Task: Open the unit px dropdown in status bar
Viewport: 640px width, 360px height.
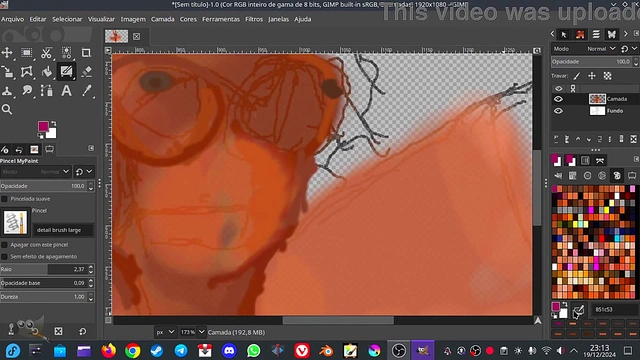Action: (165, 332)
